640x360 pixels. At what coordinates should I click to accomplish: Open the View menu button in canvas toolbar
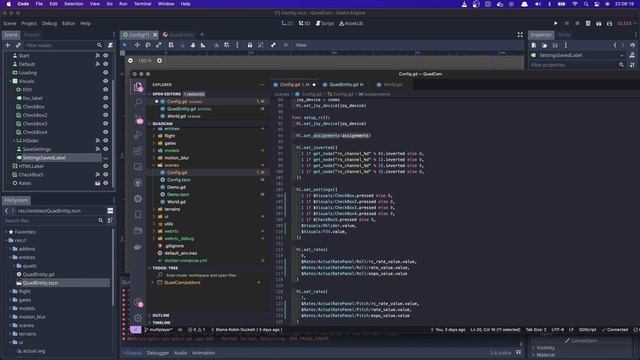coord(301,45)
